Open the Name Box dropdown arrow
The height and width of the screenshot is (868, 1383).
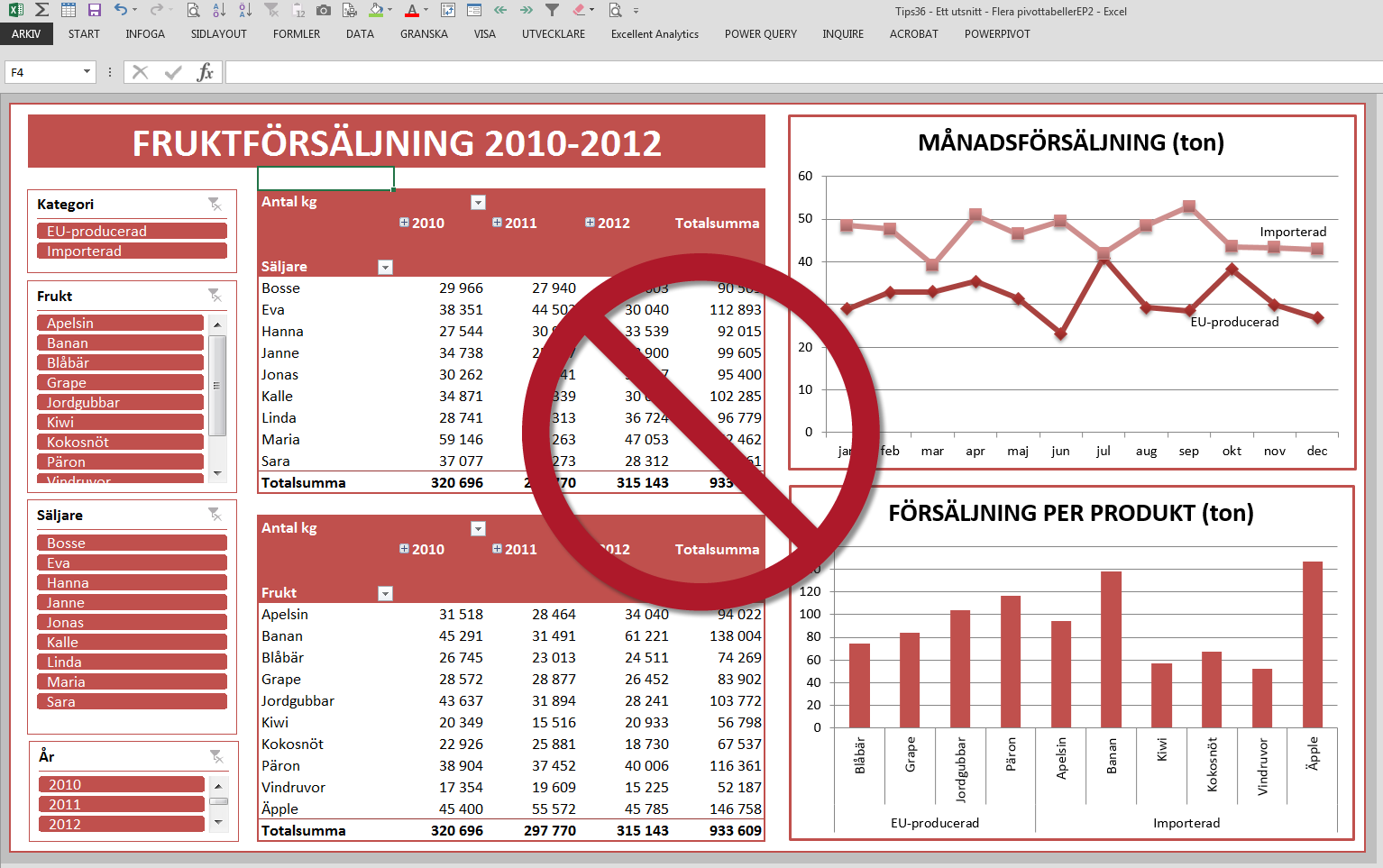87,72
